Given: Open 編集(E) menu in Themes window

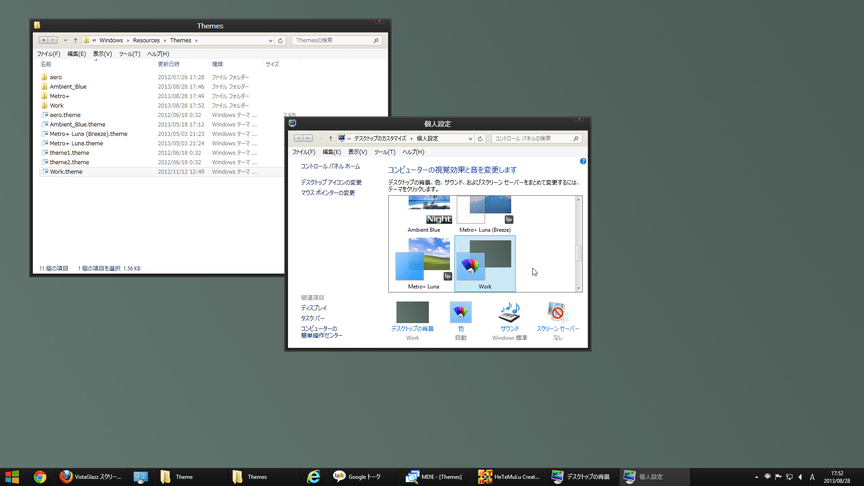Looking at the screenshot, I should coord(77,54).
